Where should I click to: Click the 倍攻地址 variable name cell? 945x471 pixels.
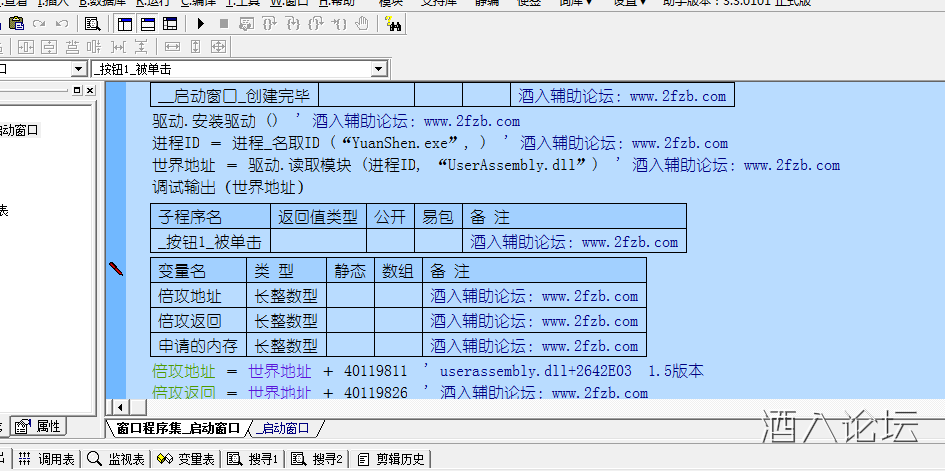pyautogui.click(x=190, y=296)
